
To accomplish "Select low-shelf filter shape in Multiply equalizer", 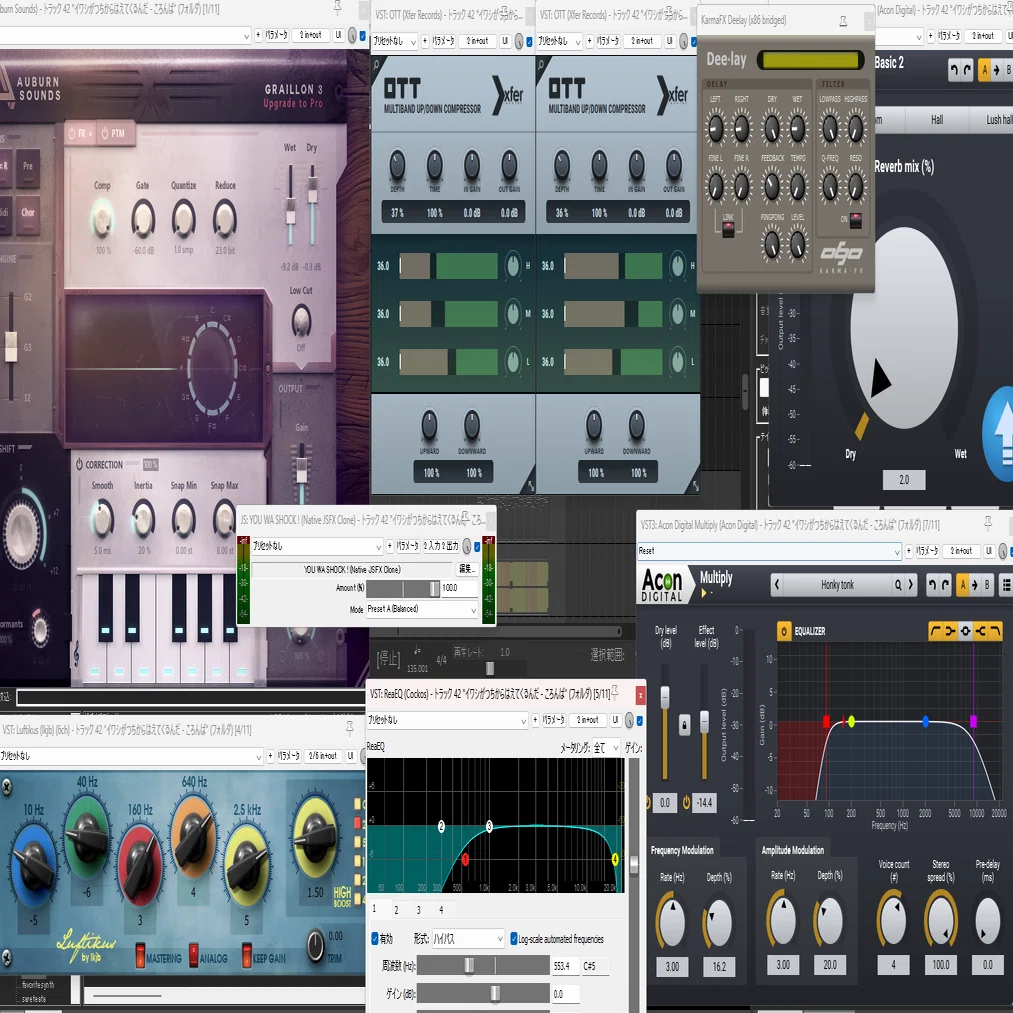I will tap(950, 631).
